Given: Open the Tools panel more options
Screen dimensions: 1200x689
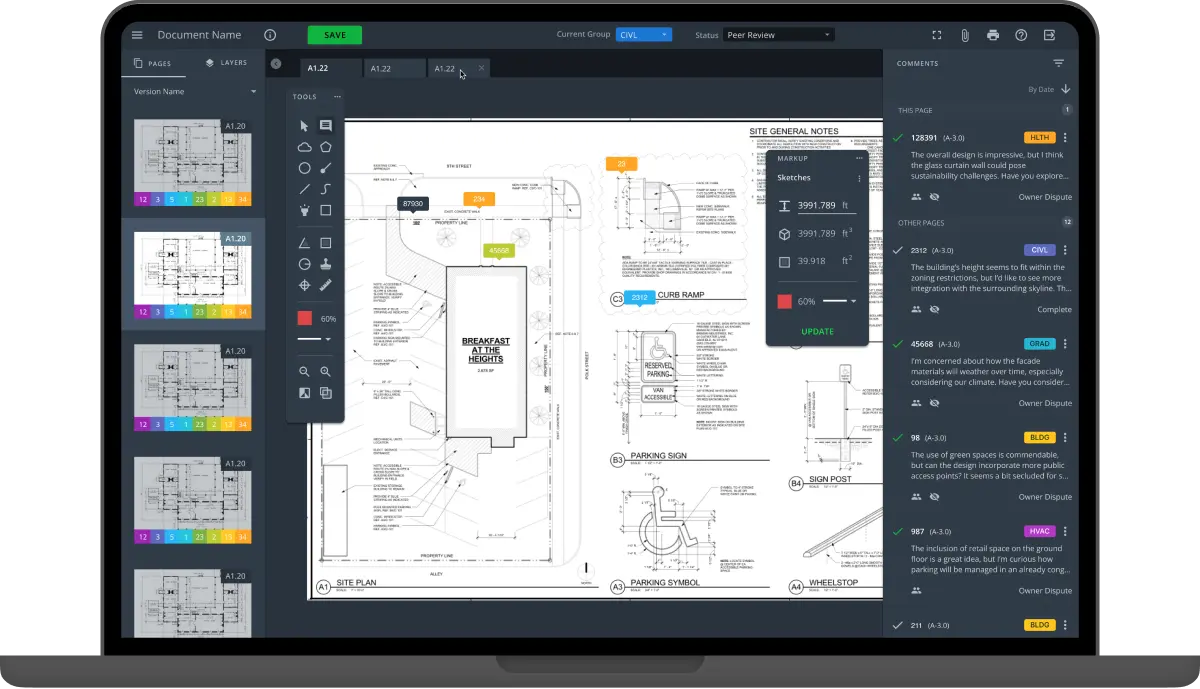Looking at the screenshot, I should click(x=337, y=97).
